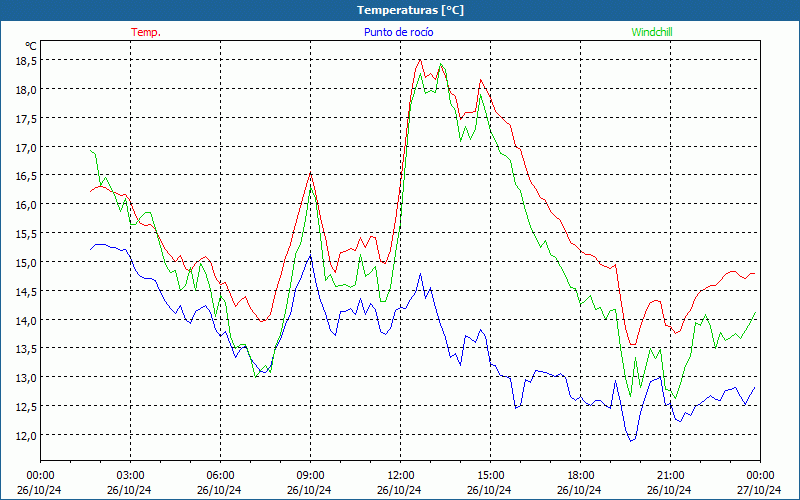
Task: Select the green 'Windchill' legend label
Action: click(652, 32)
